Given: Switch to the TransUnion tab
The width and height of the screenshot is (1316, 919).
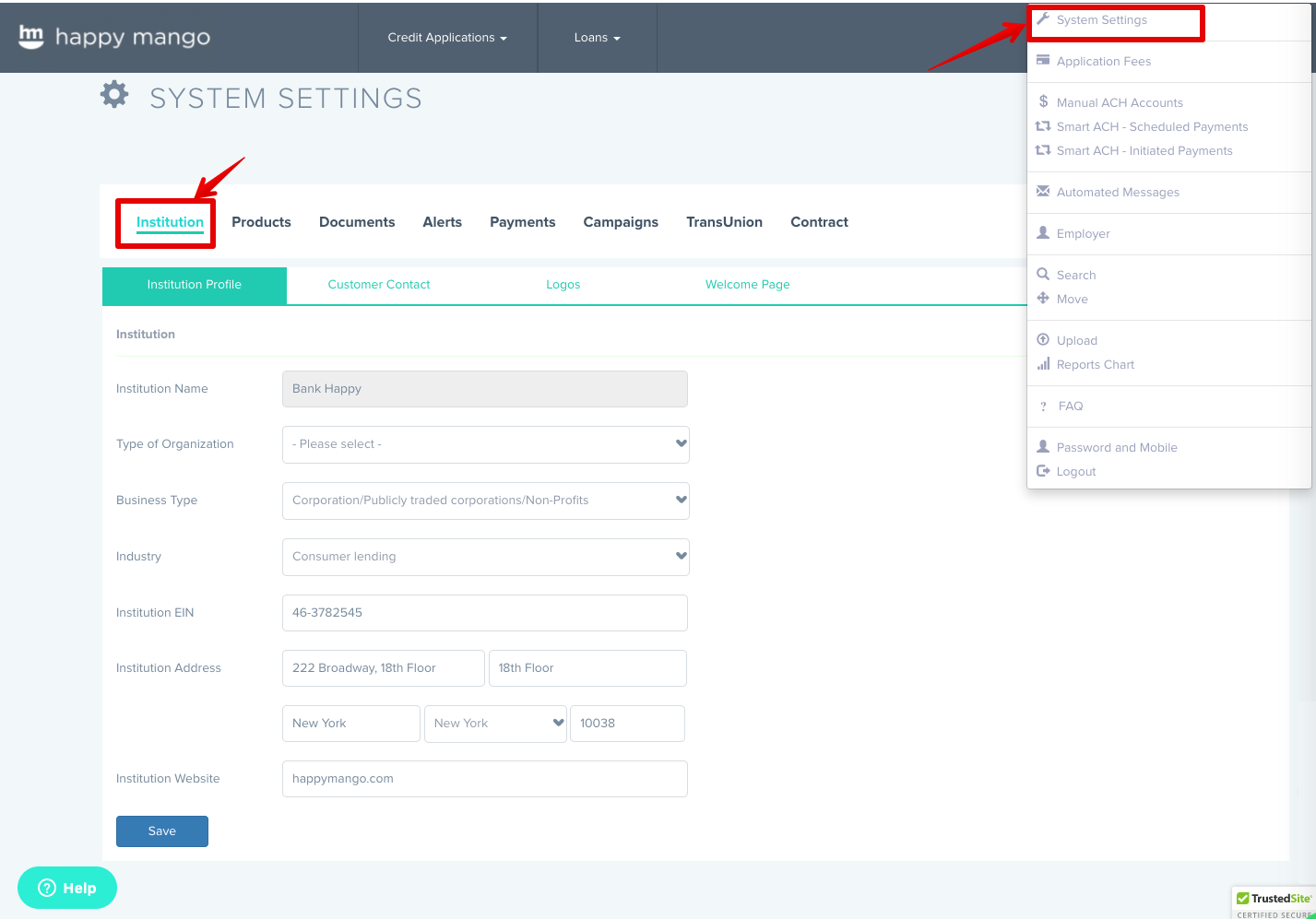Looking at the screenshot, I should (x=724, y=222).
